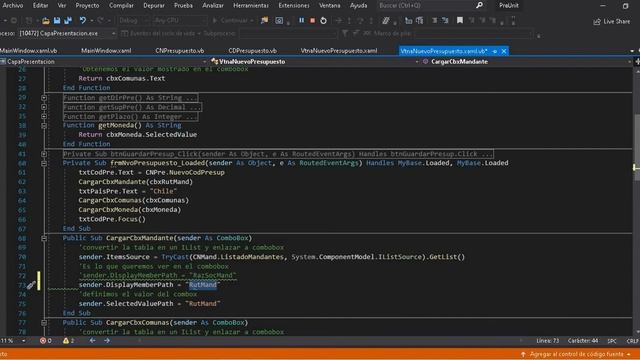
Task: Open the Archivo menu
Action: pyautogui.click(x=13, y=5)
